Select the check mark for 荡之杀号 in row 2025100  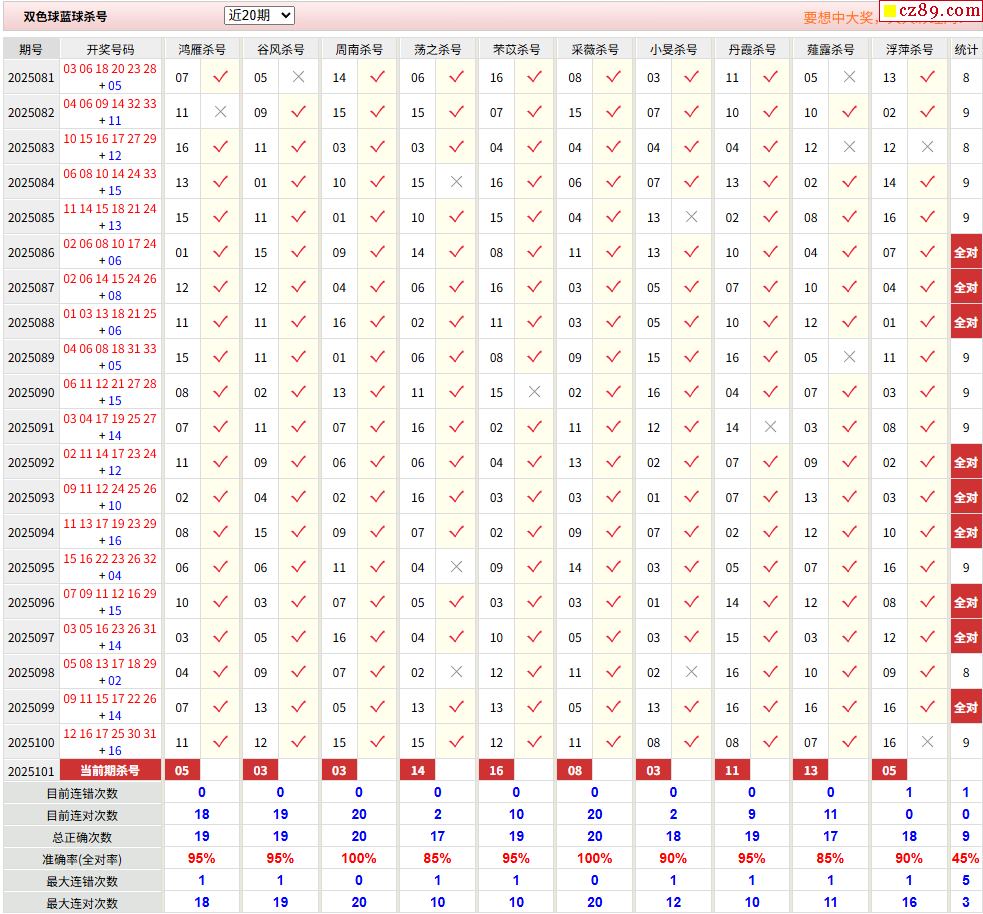tap(456, 742)
